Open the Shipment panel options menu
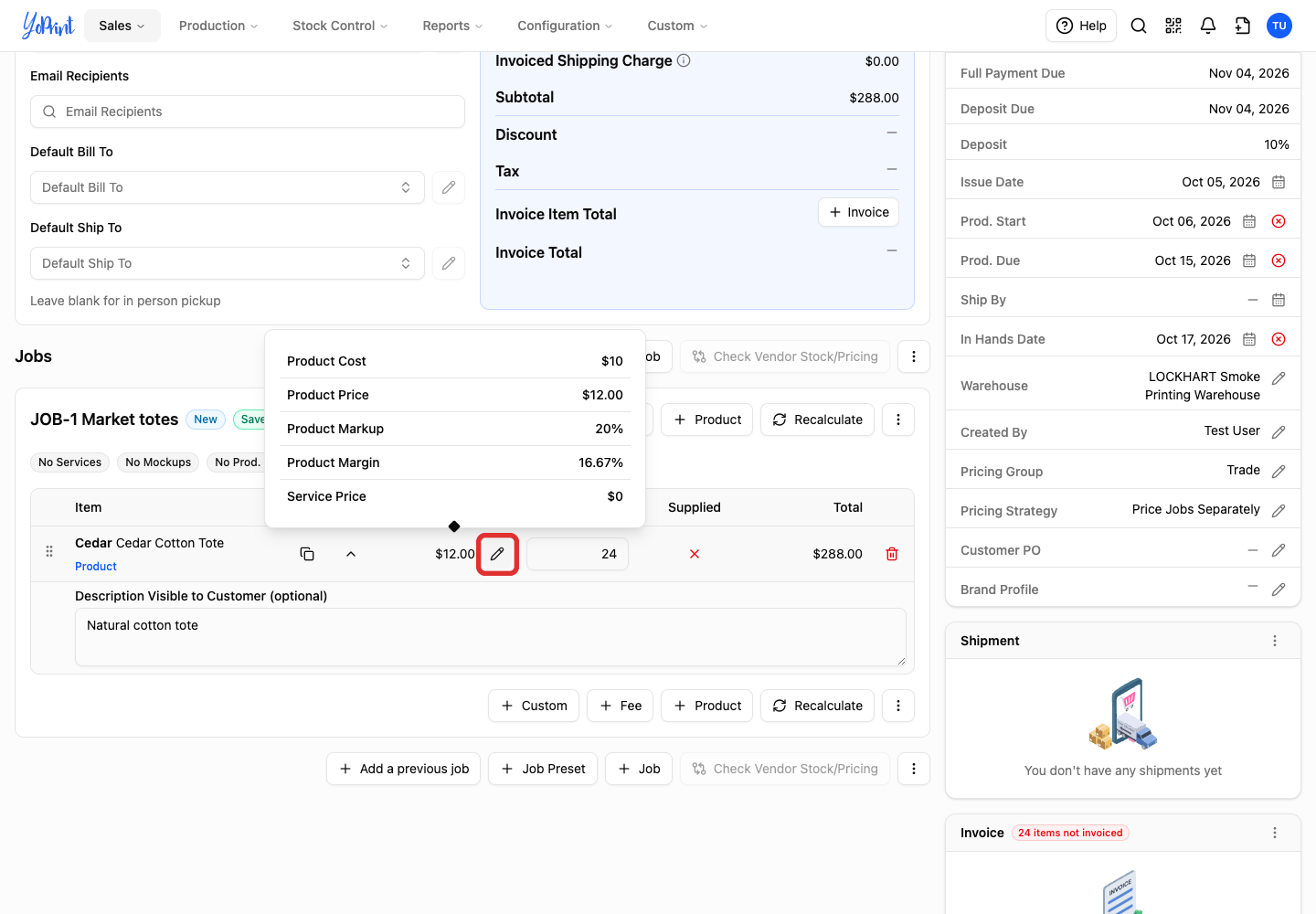The height and width of the screenshot is (914, 1316). [x=1275, y=641]
